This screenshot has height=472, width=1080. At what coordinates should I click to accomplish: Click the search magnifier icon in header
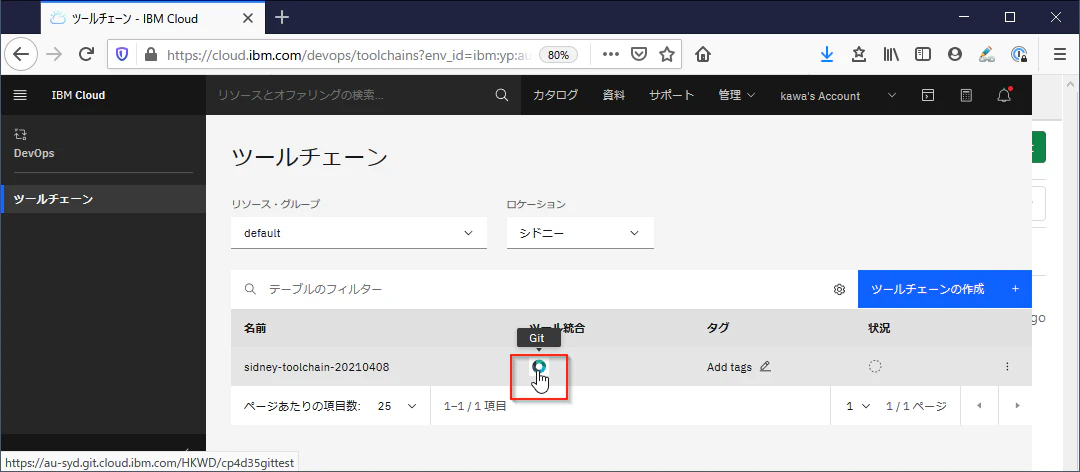pos(502,95)
